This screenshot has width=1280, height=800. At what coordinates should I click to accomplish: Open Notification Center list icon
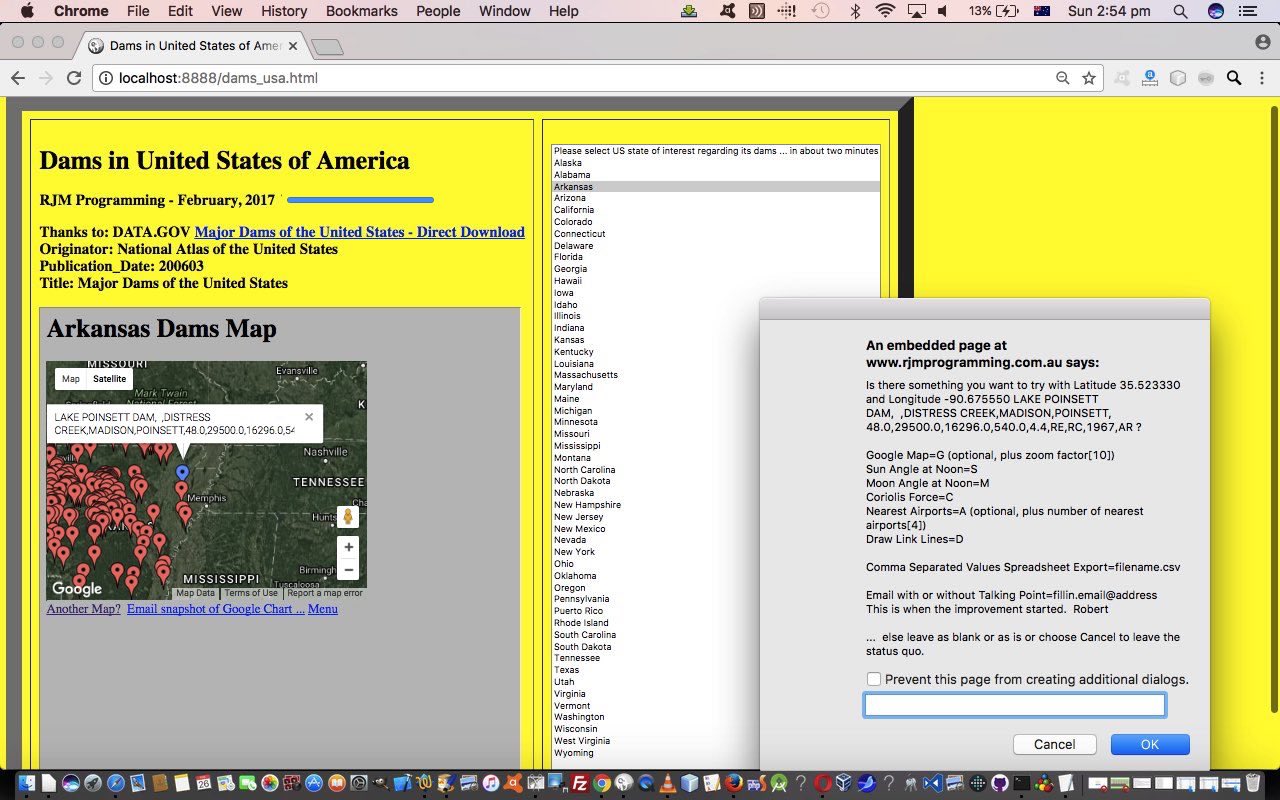point(1247,11)
